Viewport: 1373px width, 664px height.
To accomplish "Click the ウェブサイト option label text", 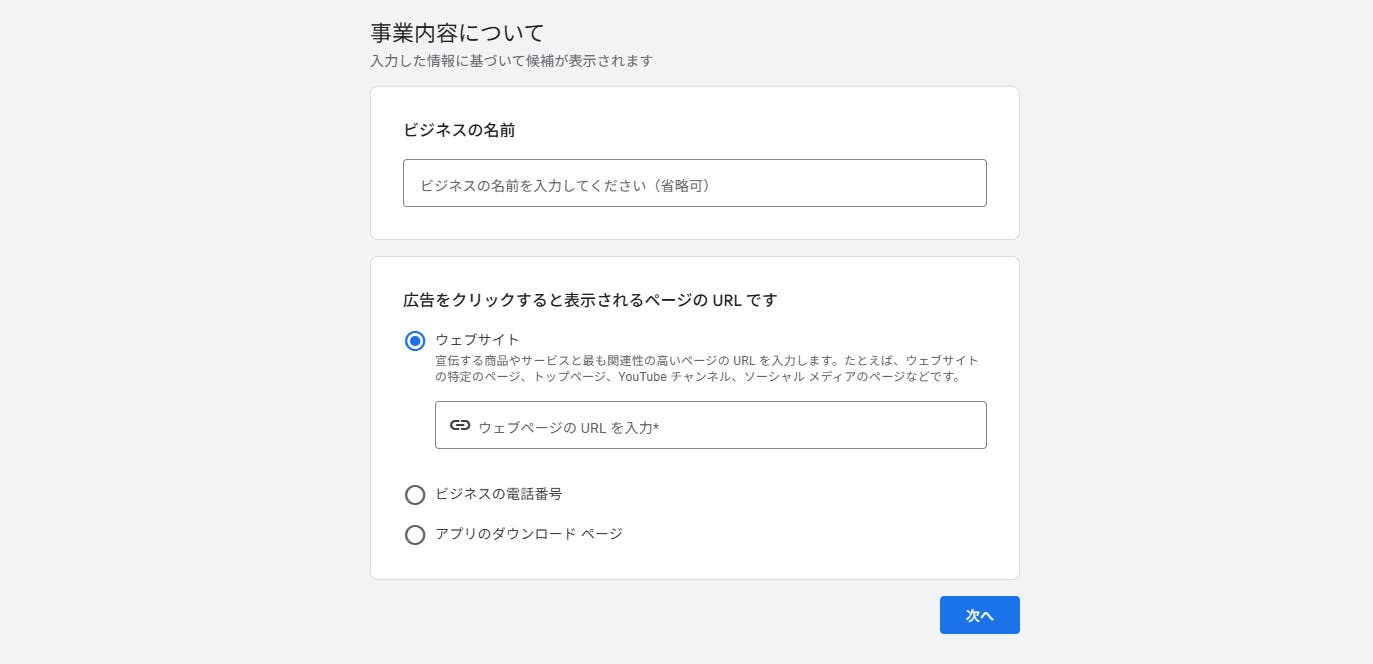I will click(477, 340).
